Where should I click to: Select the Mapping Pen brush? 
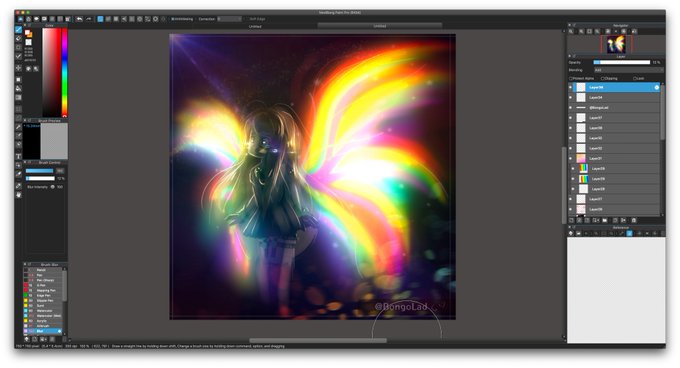42,290
